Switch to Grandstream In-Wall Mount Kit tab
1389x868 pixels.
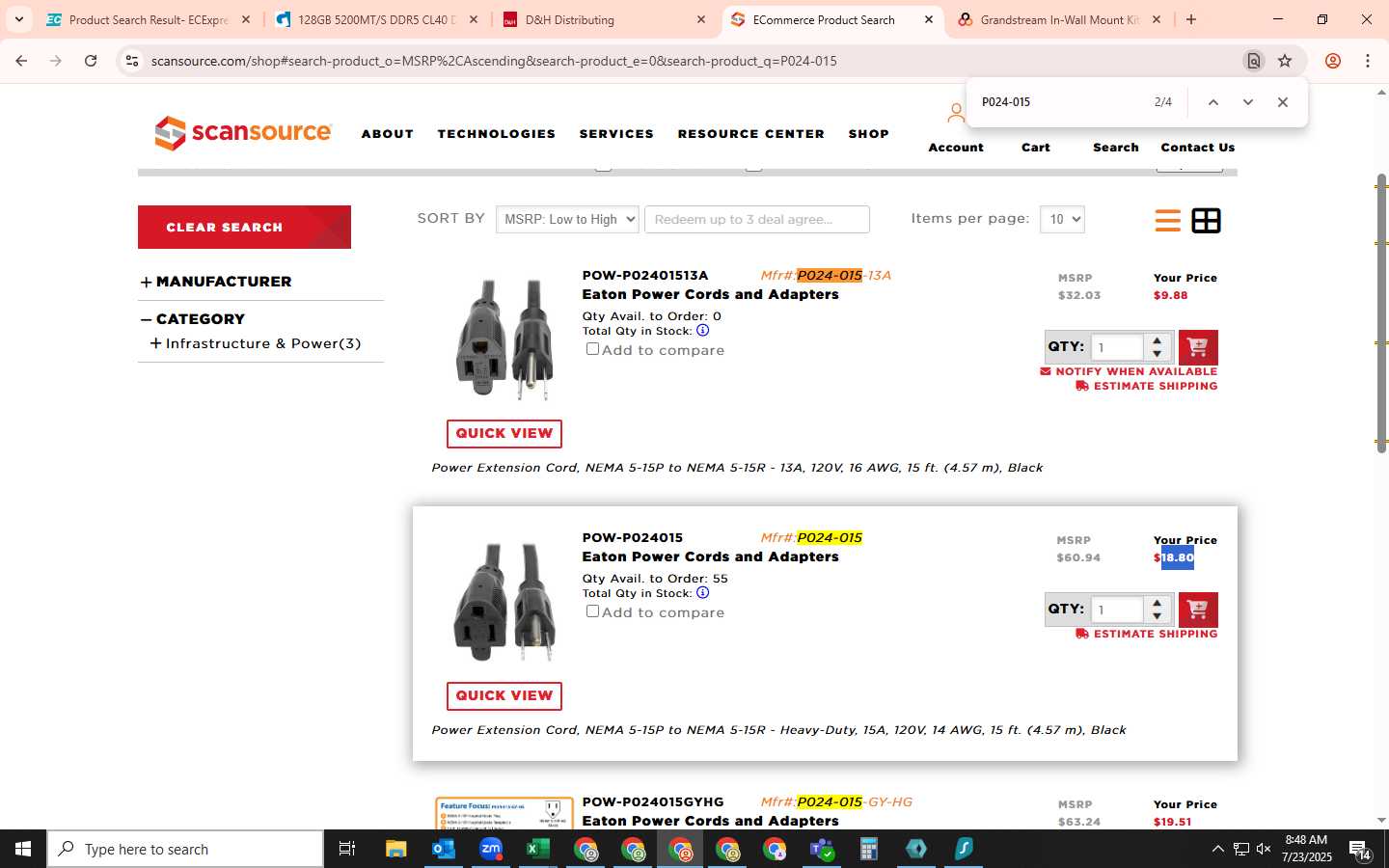pyautogui.click(x=1057, y=19)
